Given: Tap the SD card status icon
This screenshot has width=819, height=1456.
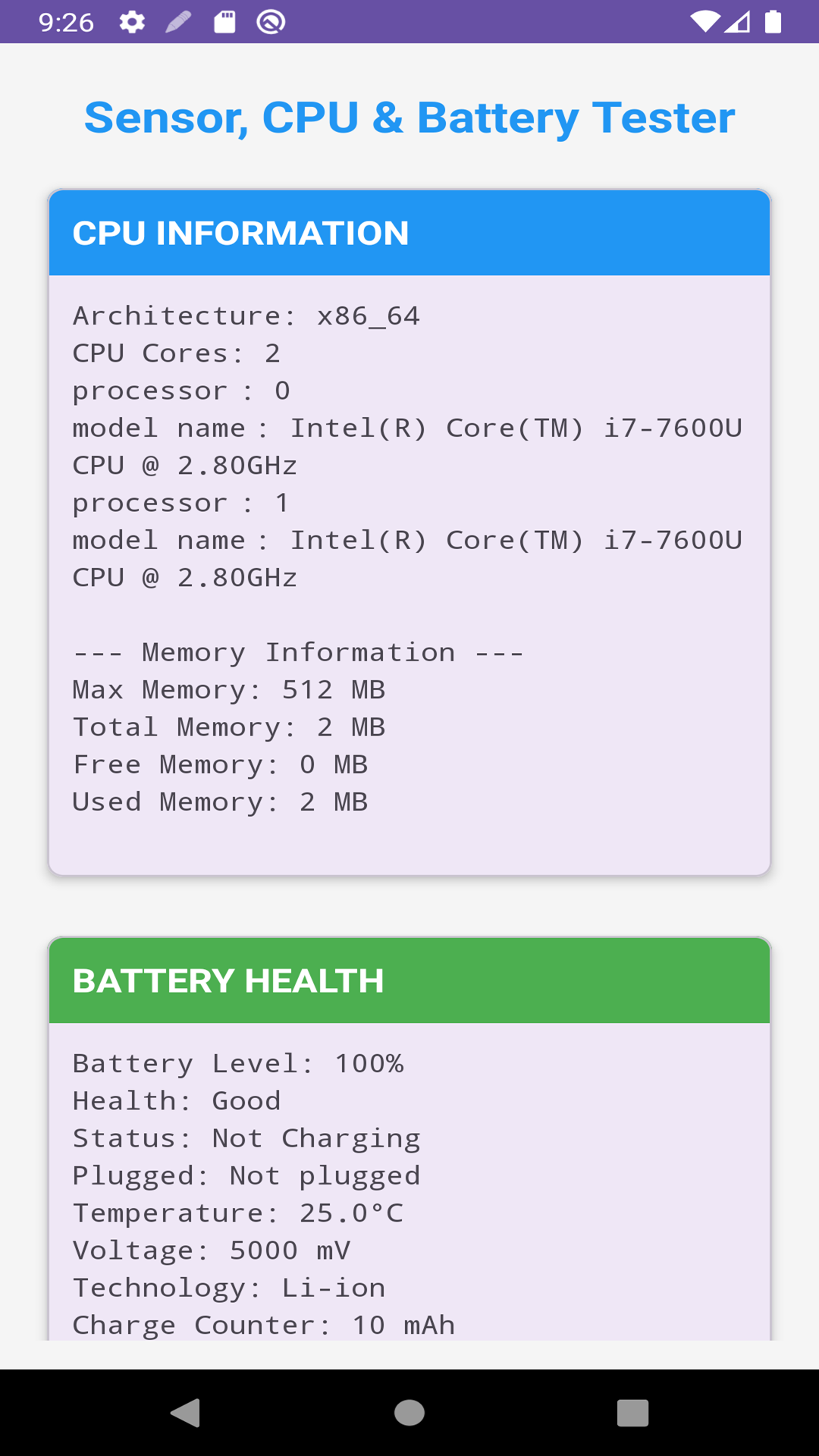Looking at the screenshot, I should (224, 22).
